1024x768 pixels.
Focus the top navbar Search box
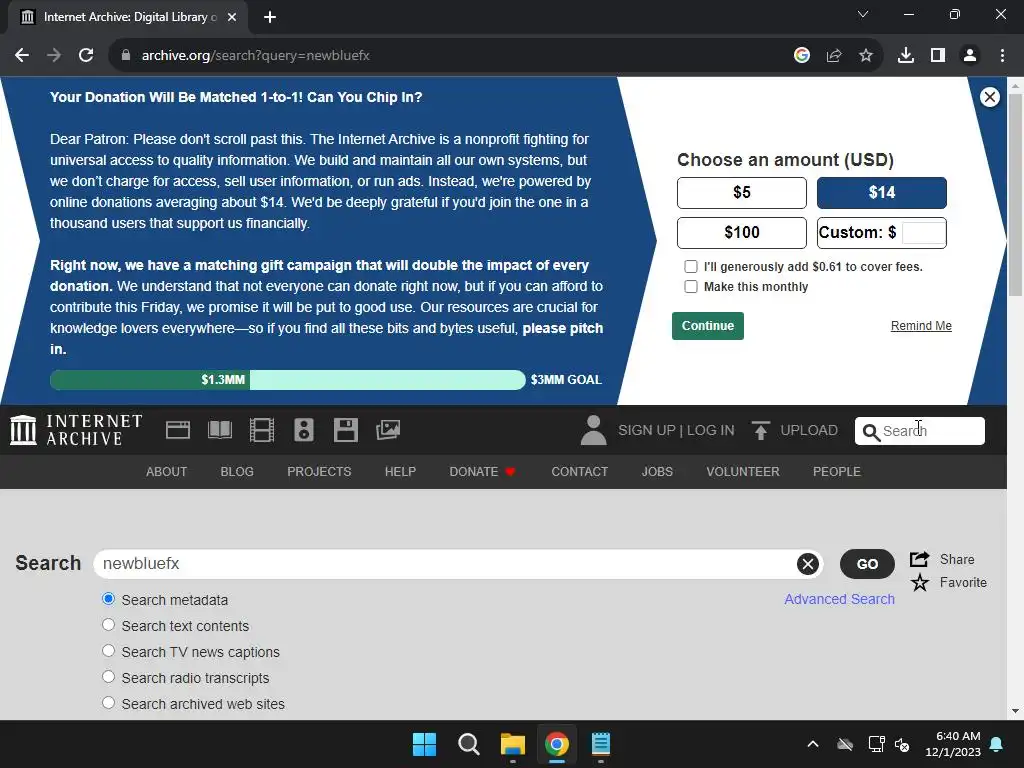point(920,431)
